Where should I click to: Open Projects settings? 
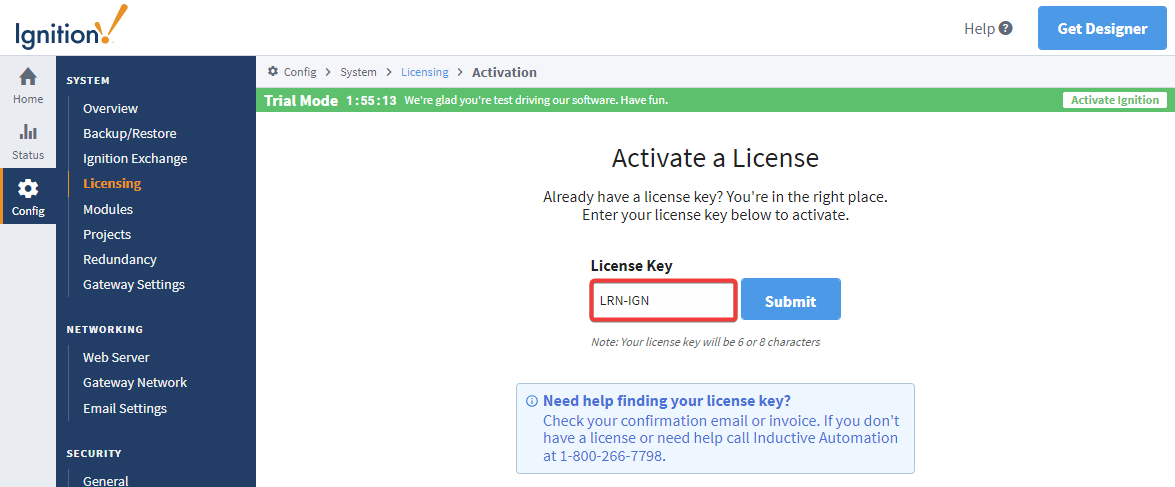pos(107,235)
